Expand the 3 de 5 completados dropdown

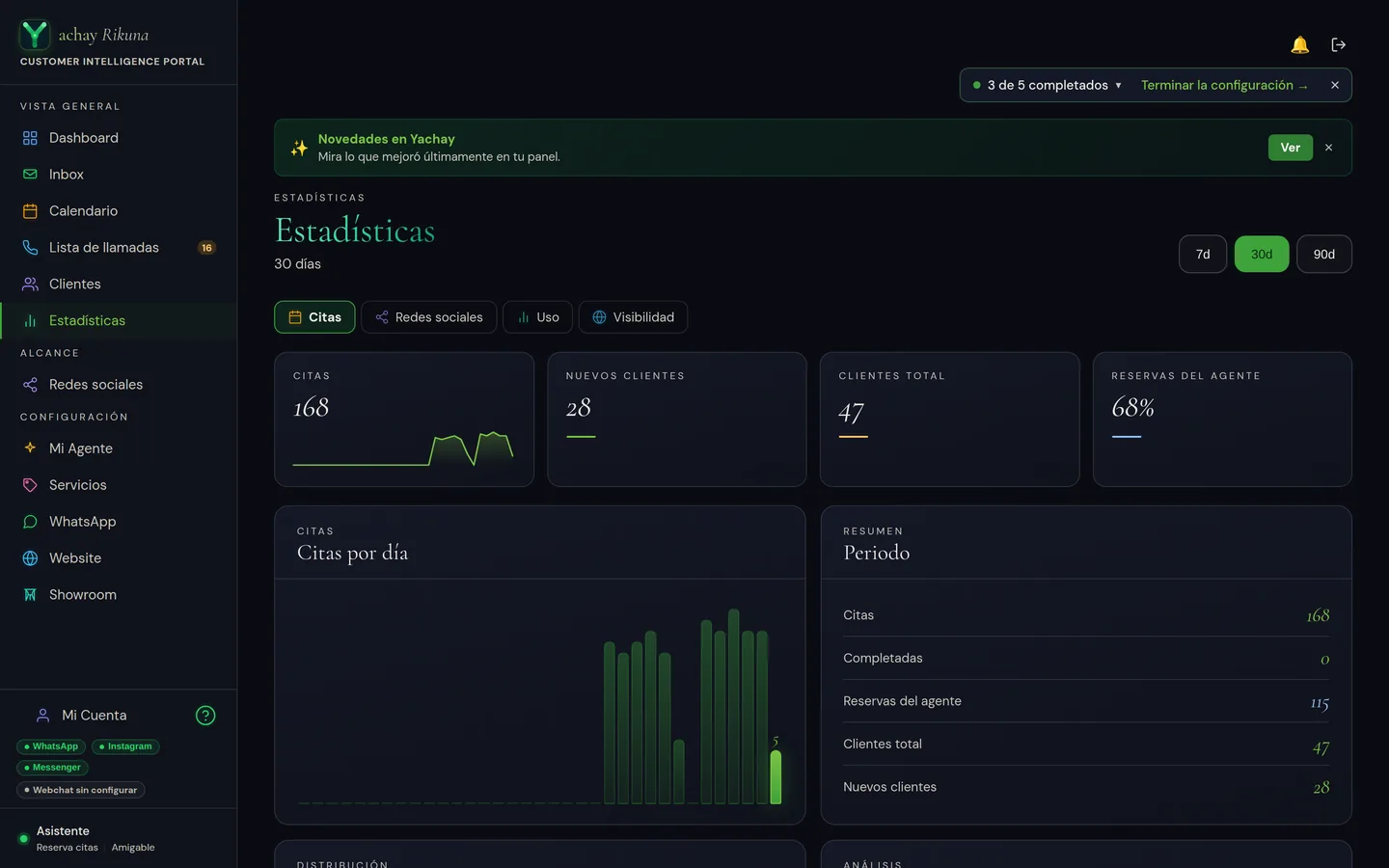click(1048, 85)
